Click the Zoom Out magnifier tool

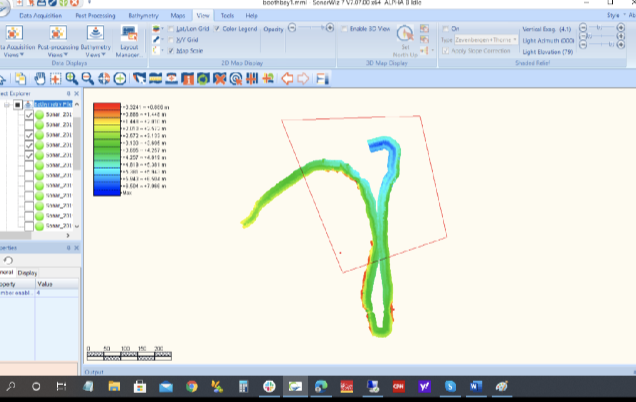pos(89,78)
